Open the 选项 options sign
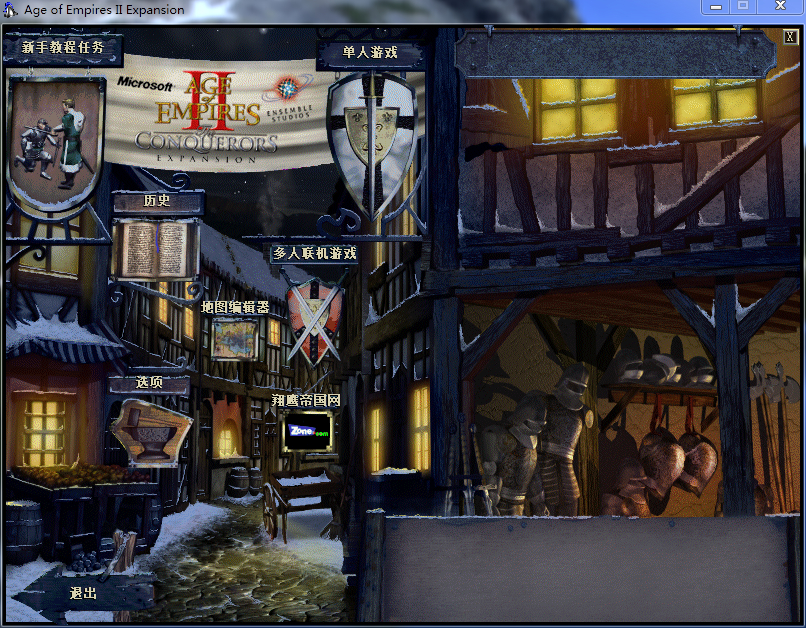 click(x=149, y=383)
